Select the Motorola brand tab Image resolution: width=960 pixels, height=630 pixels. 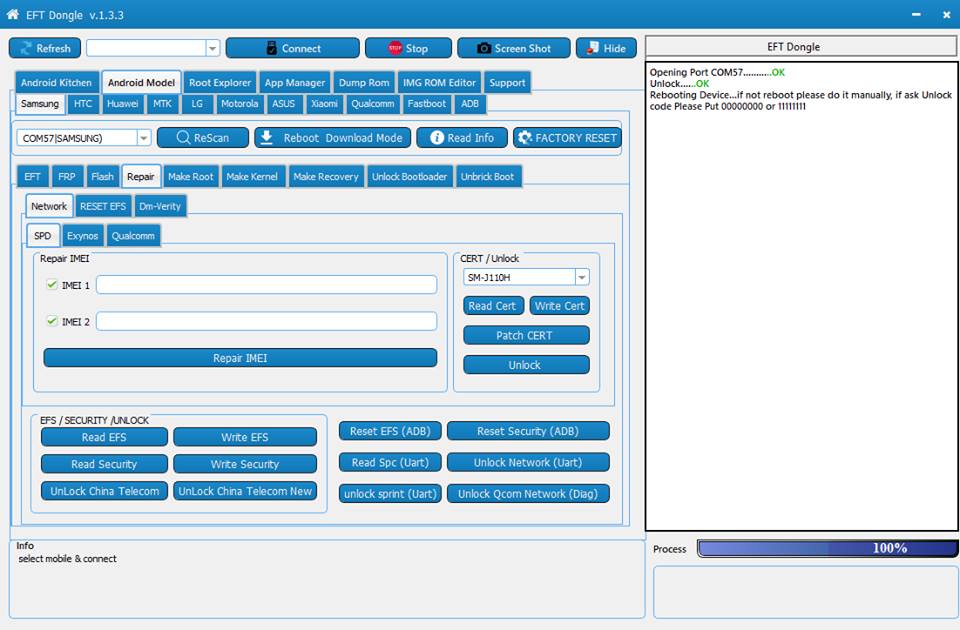click(239, 103)
